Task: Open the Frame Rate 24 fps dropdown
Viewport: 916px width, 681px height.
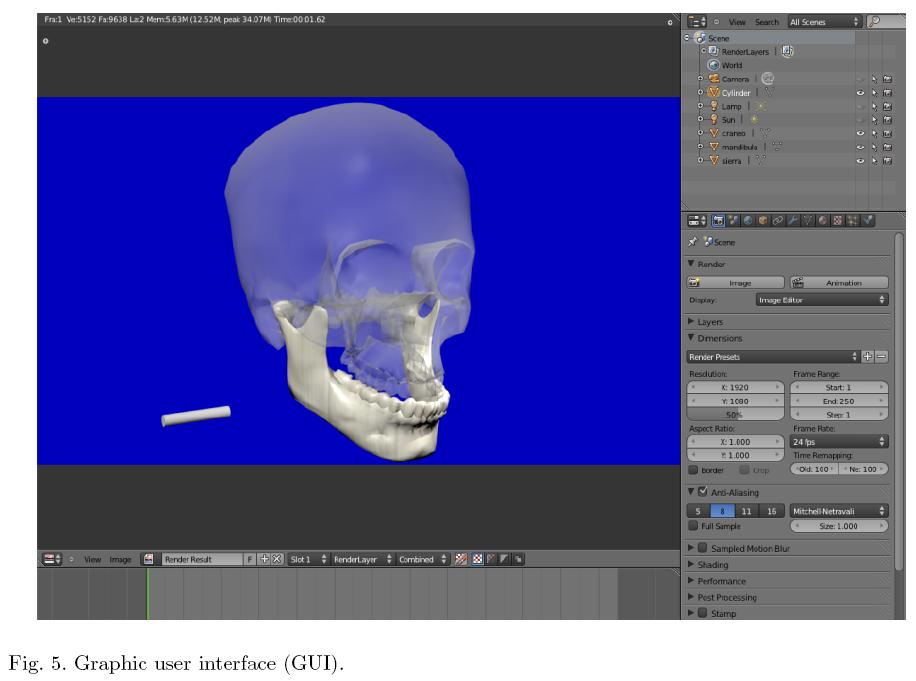Action: pyautogui.click(x=838, y=441)
